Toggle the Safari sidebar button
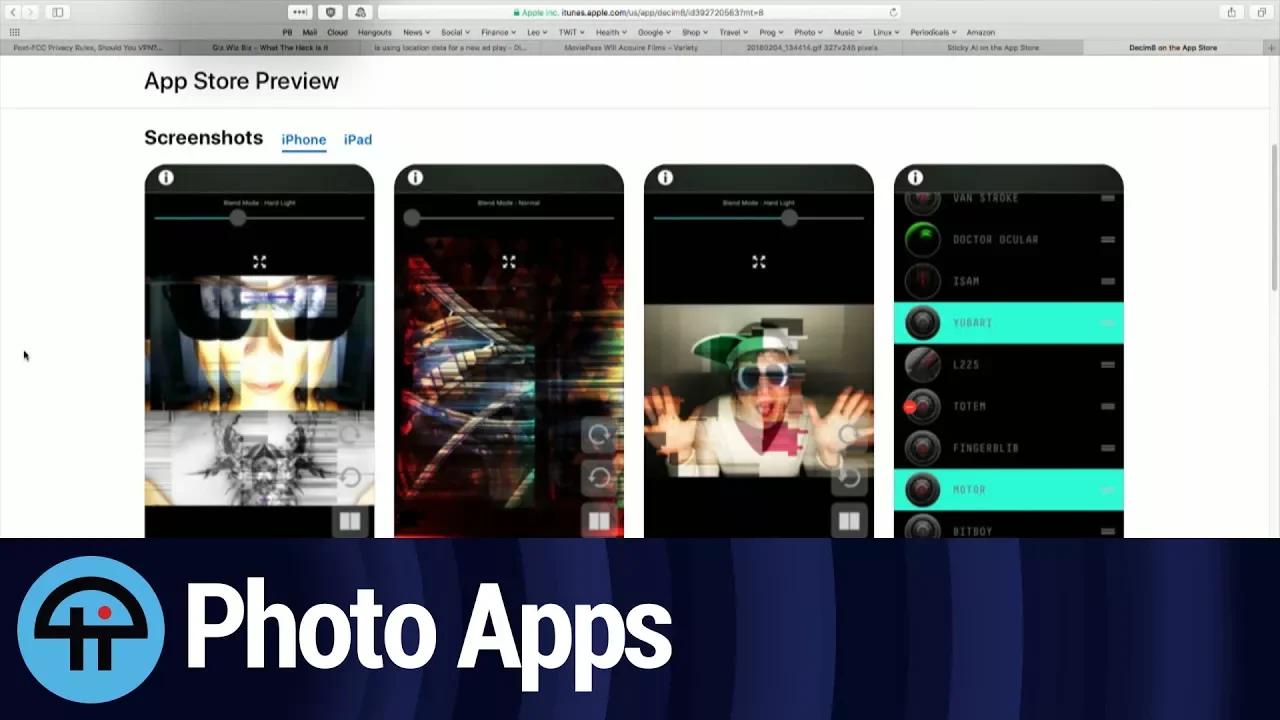 coord(57,12)
